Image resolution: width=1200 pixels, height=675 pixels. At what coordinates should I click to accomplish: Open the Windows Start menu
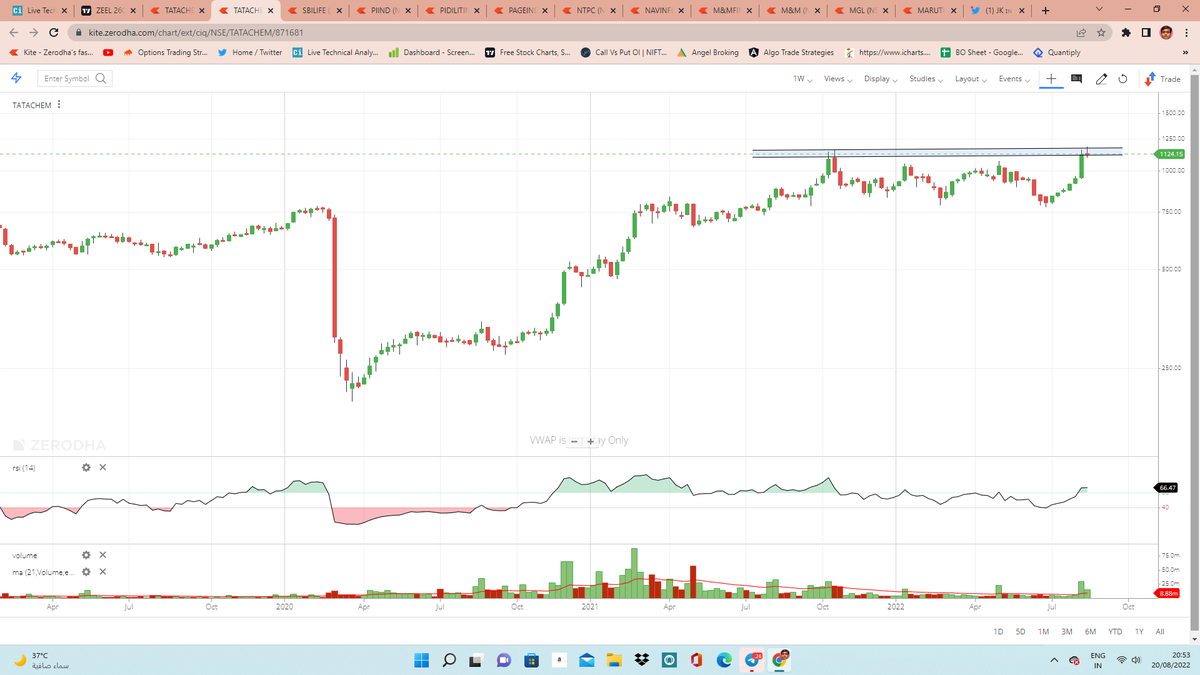pos(421,660)
